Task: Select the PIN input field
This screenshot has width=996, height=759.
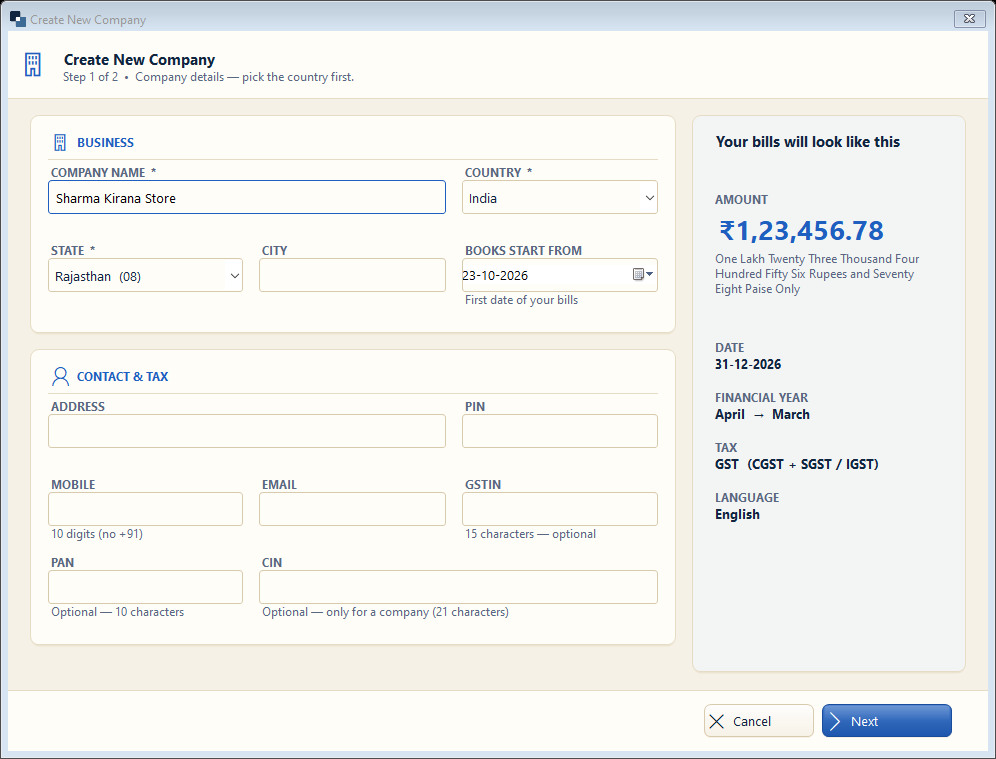Action: pos(560,431)
